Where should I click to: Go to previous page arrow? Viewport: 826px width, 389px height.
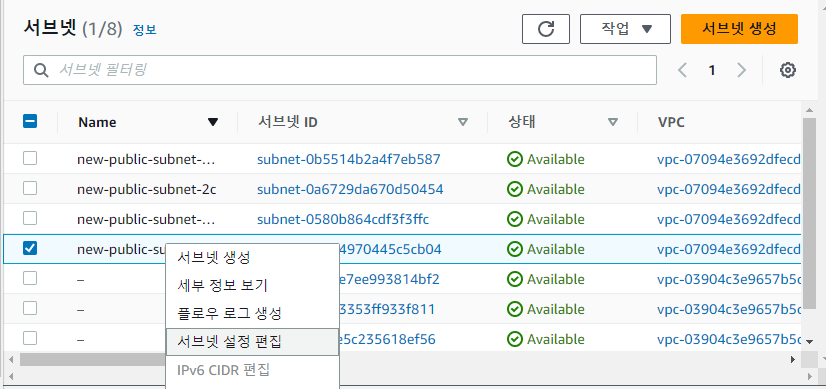(683, 70)
